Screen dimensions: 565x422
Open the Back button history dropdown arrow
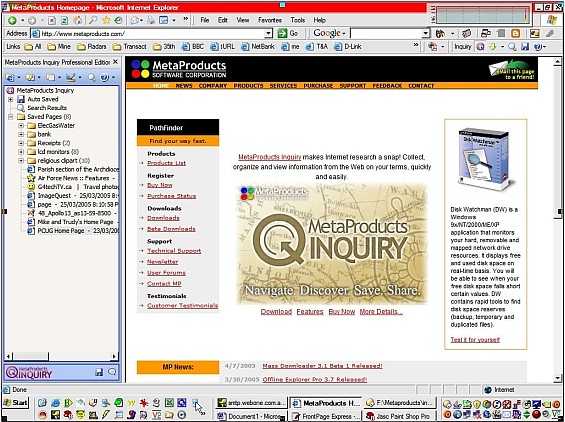pos(22,21)
